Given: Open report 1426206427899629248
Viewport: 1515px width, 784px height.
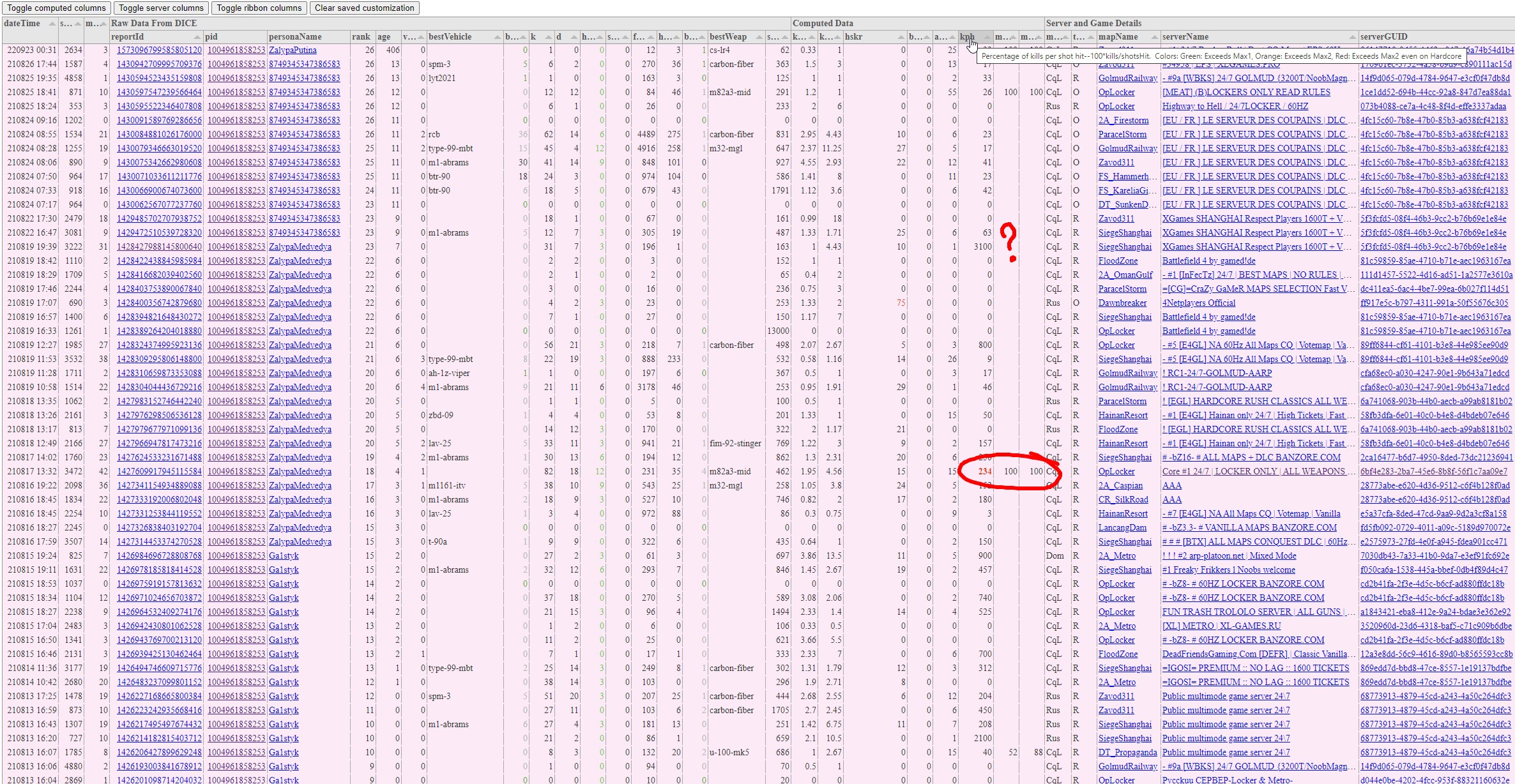Looking at the screenshot, I should 159,753.
